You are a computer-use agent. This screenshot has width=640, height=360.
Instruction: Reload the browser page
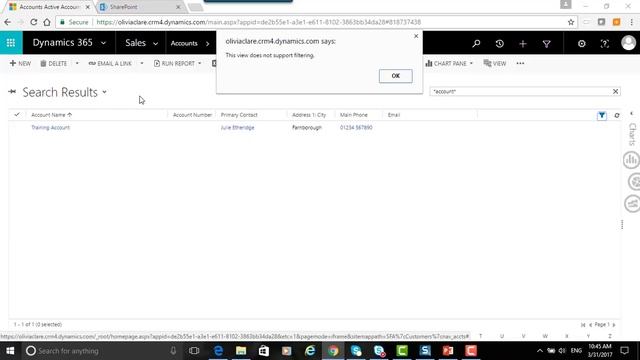tap(33, 22)
